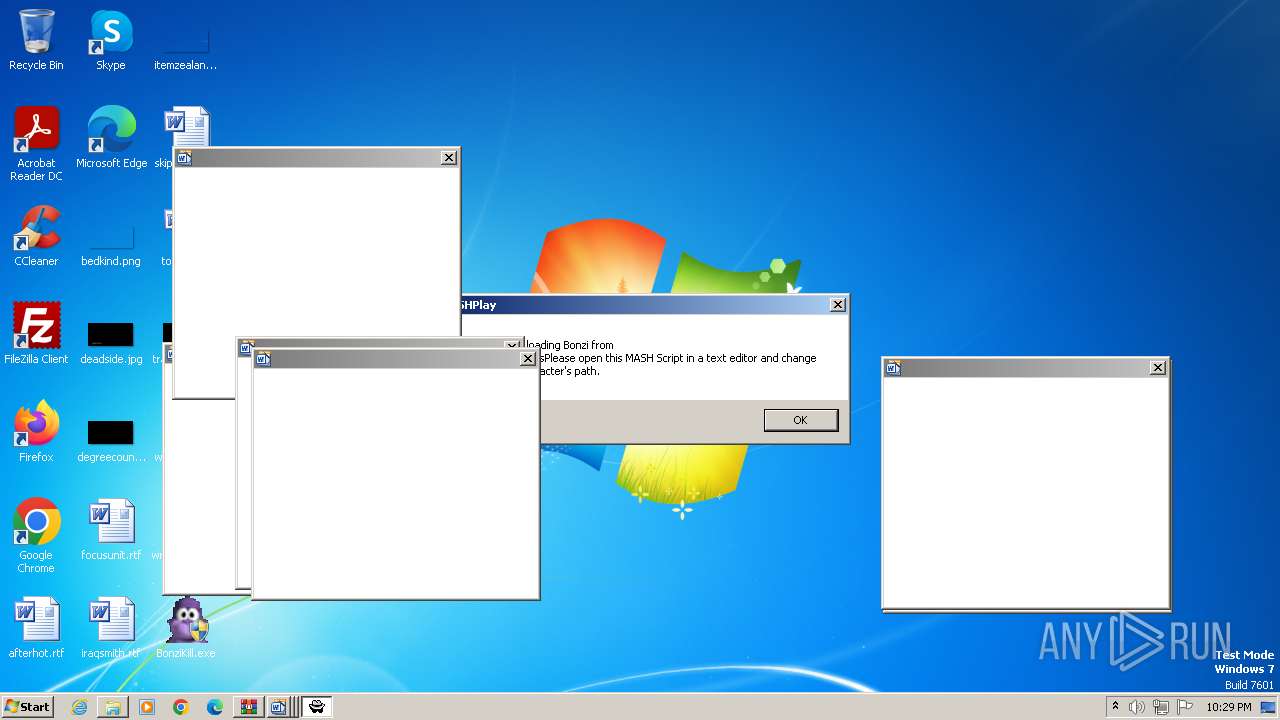Click the right blank window's title icon
Screen dimensions: 1280x720
point(893,368)
